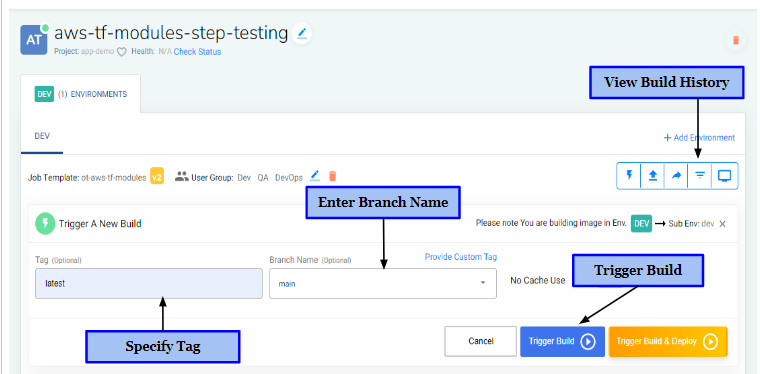Delete the job template with the red trash icon
The width and height of the screenshot is (760, 374).
(x=332, y=176)
